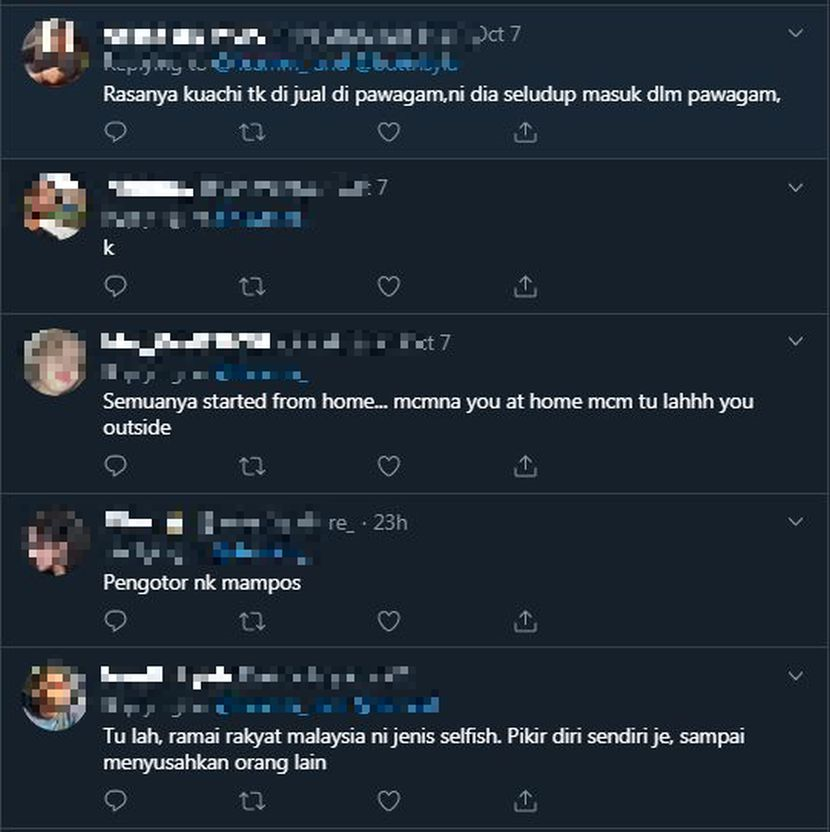
Task: Share the 'Tu lah, ramai rakyat' tweet
Action: pos(525,801)
